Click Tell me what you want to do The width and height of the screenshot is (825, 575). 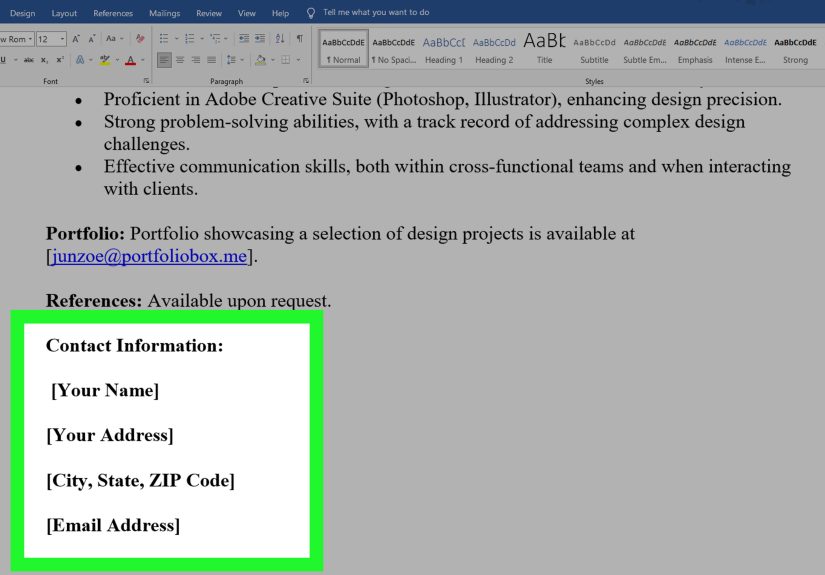376,13
